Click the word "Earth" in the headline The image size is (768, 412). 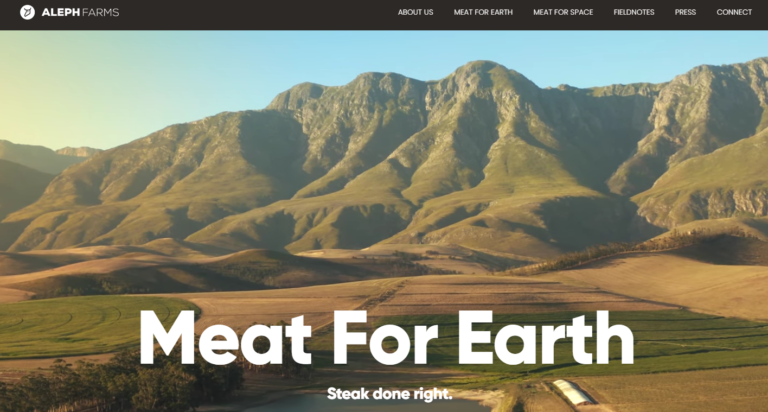point(546,338)
